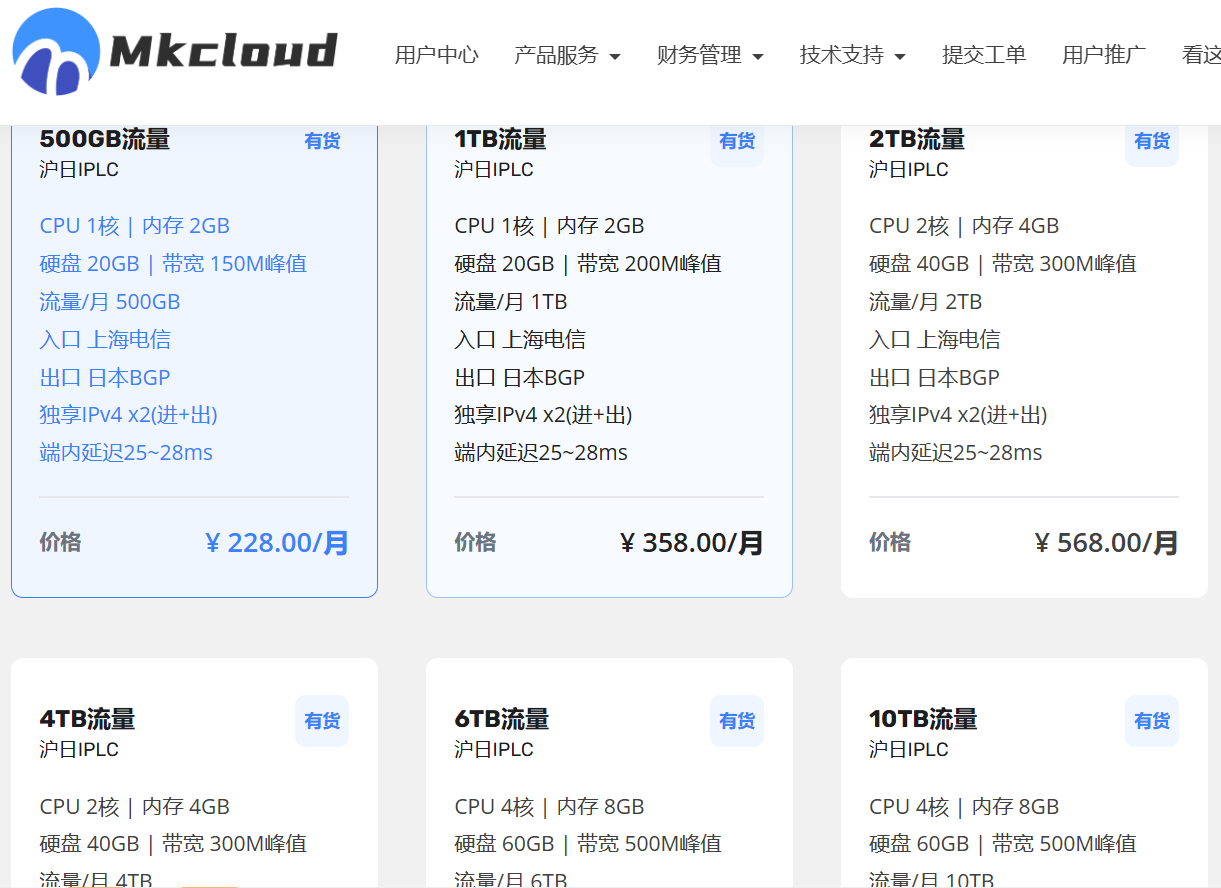Click the 有货 badge on 2TB流量 plan
Screen dimensions: 1221x888
click(x=1151, y=141)
